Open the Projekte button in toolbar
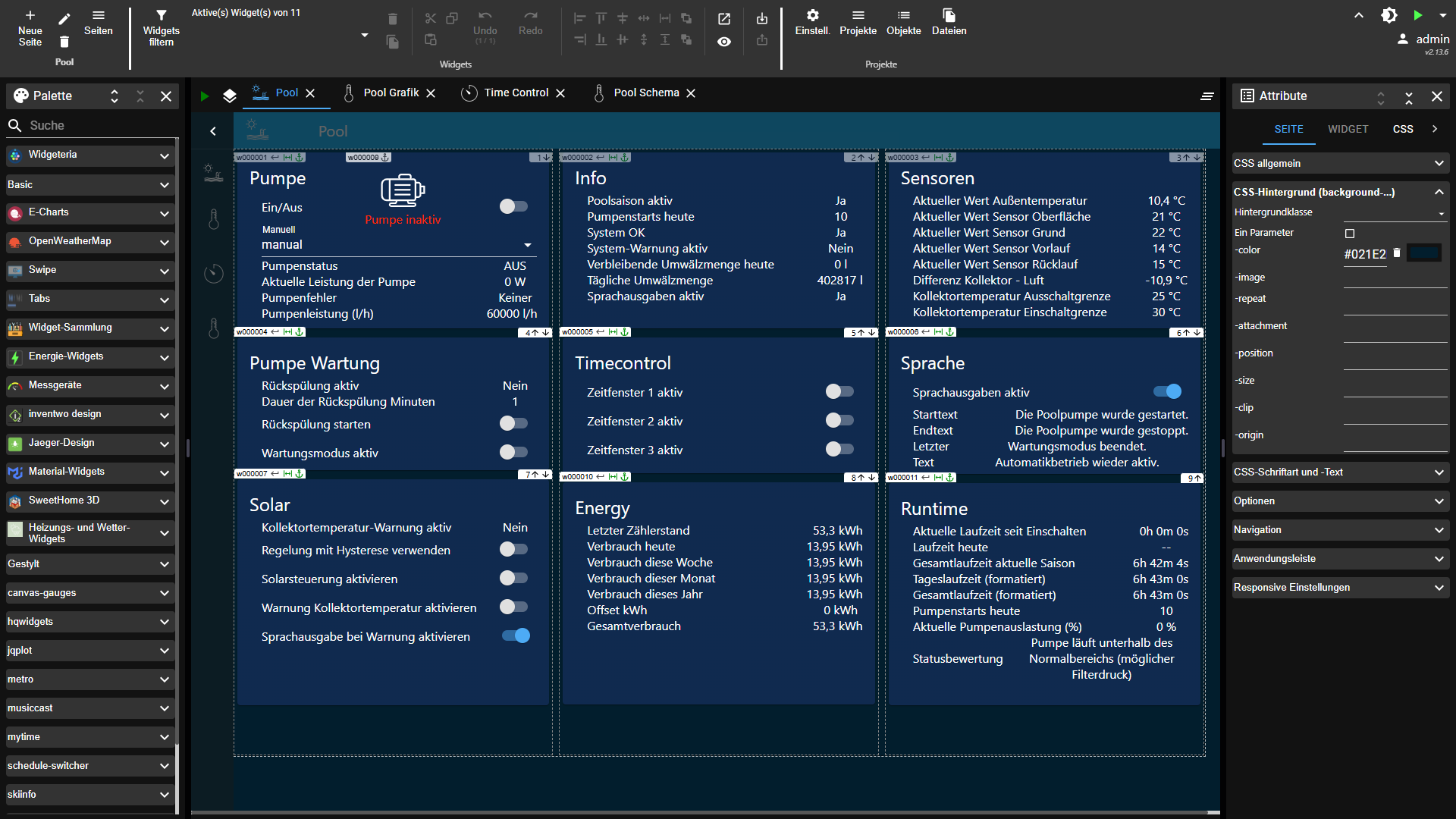The width and height of the screenshot is (1456, 819). coord(858,22)
